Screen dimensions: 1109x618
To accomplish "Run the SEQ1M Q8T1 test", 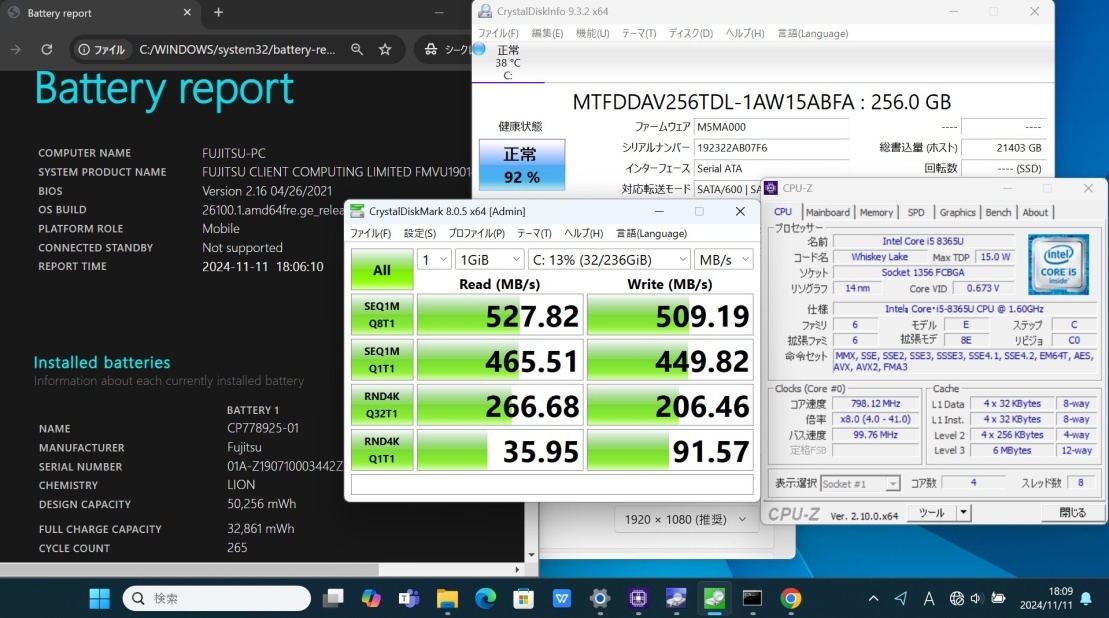I will (382, 315).
